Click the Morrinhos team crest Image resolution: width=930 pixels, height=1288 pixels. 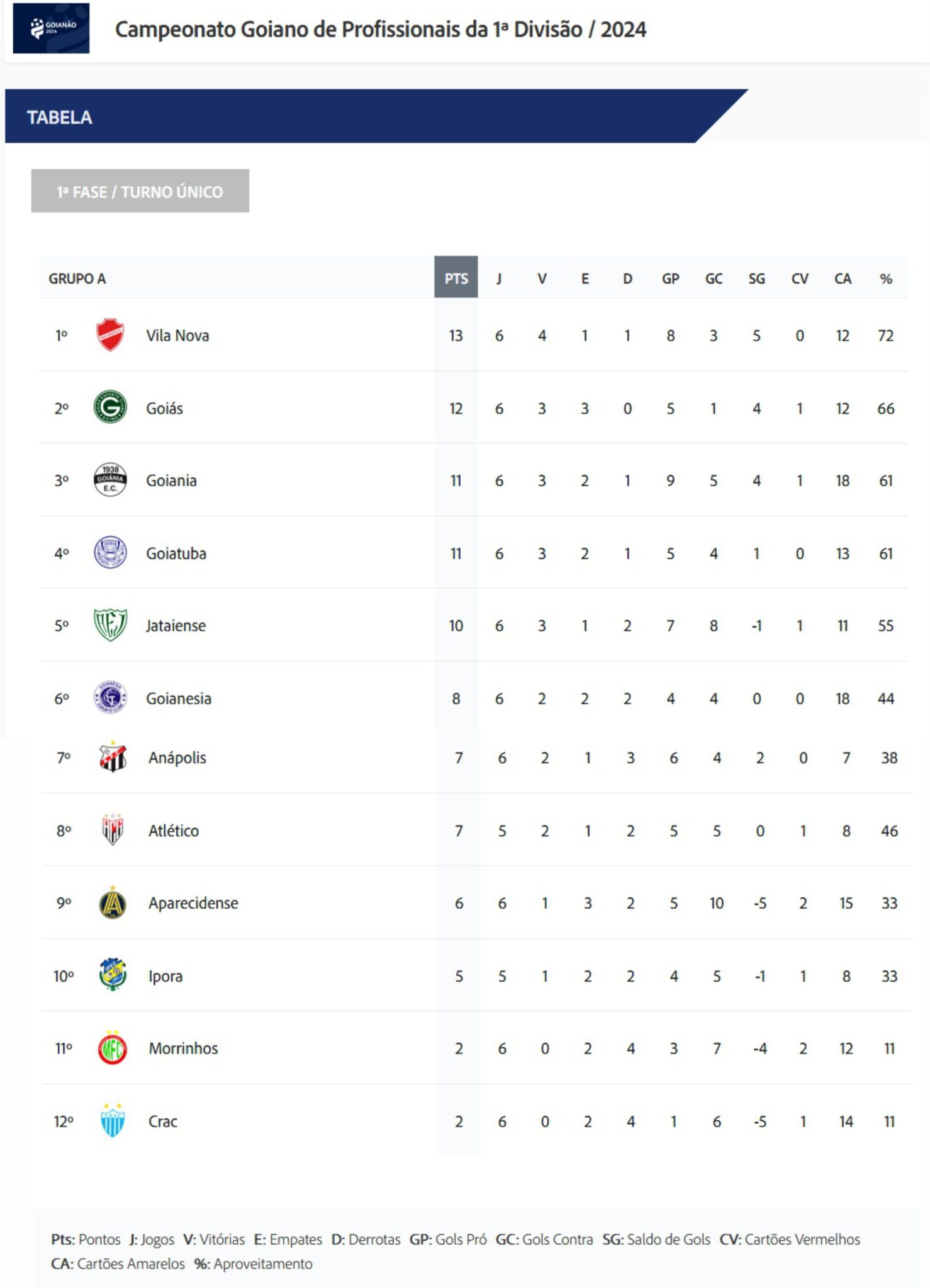pyautogui.click(x=113, y=1048)
